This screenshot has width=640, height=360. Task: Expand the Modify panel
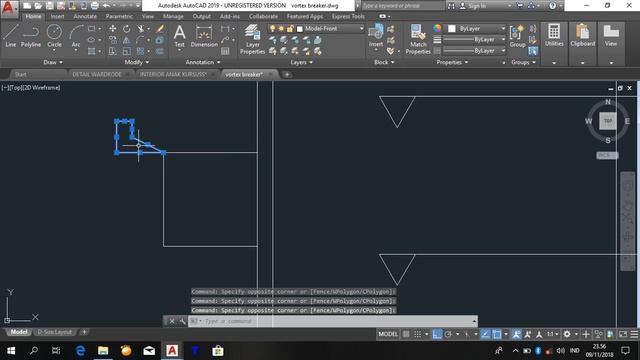137,62
